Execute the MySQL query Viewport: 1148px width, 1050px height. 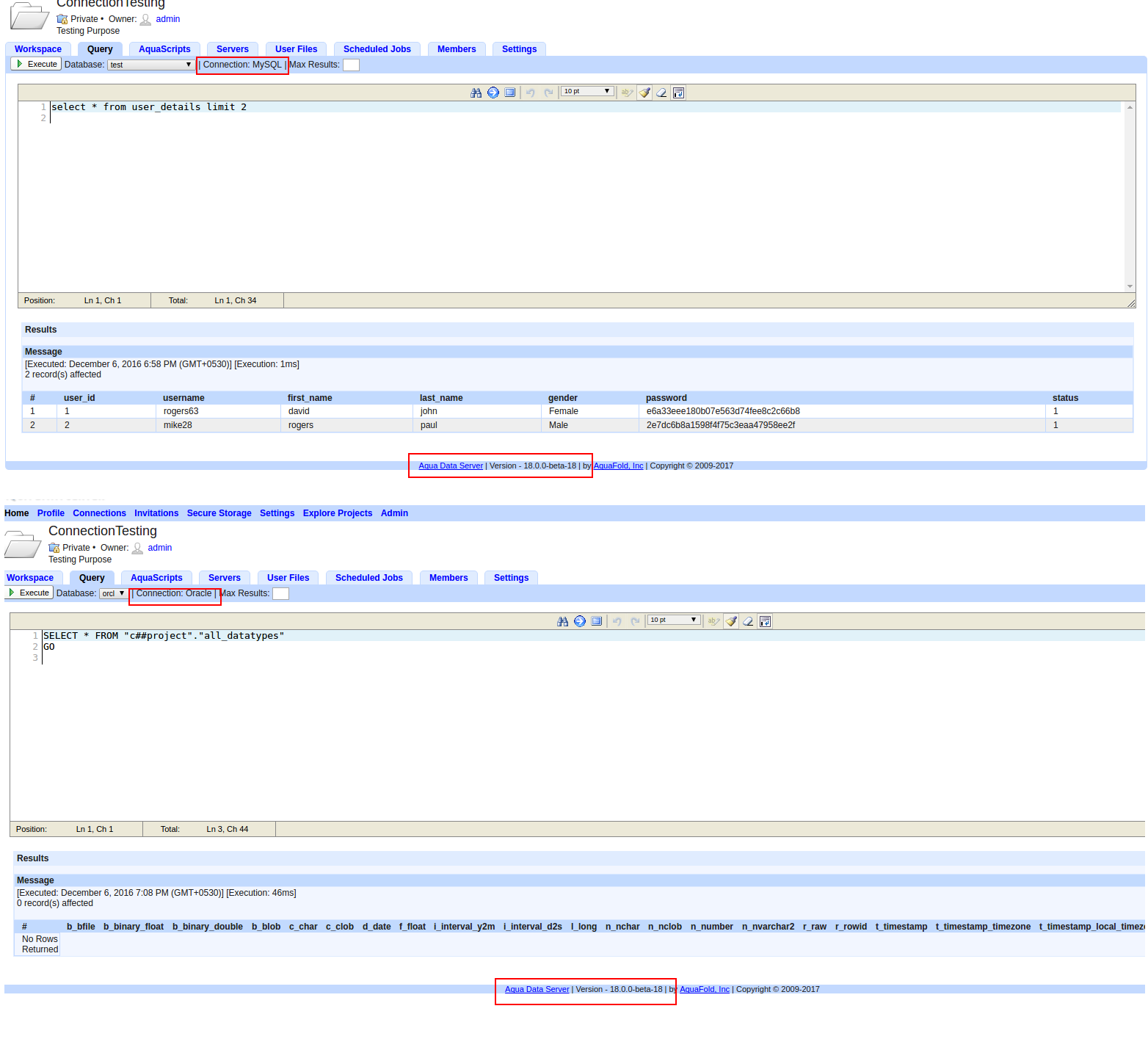37,64
